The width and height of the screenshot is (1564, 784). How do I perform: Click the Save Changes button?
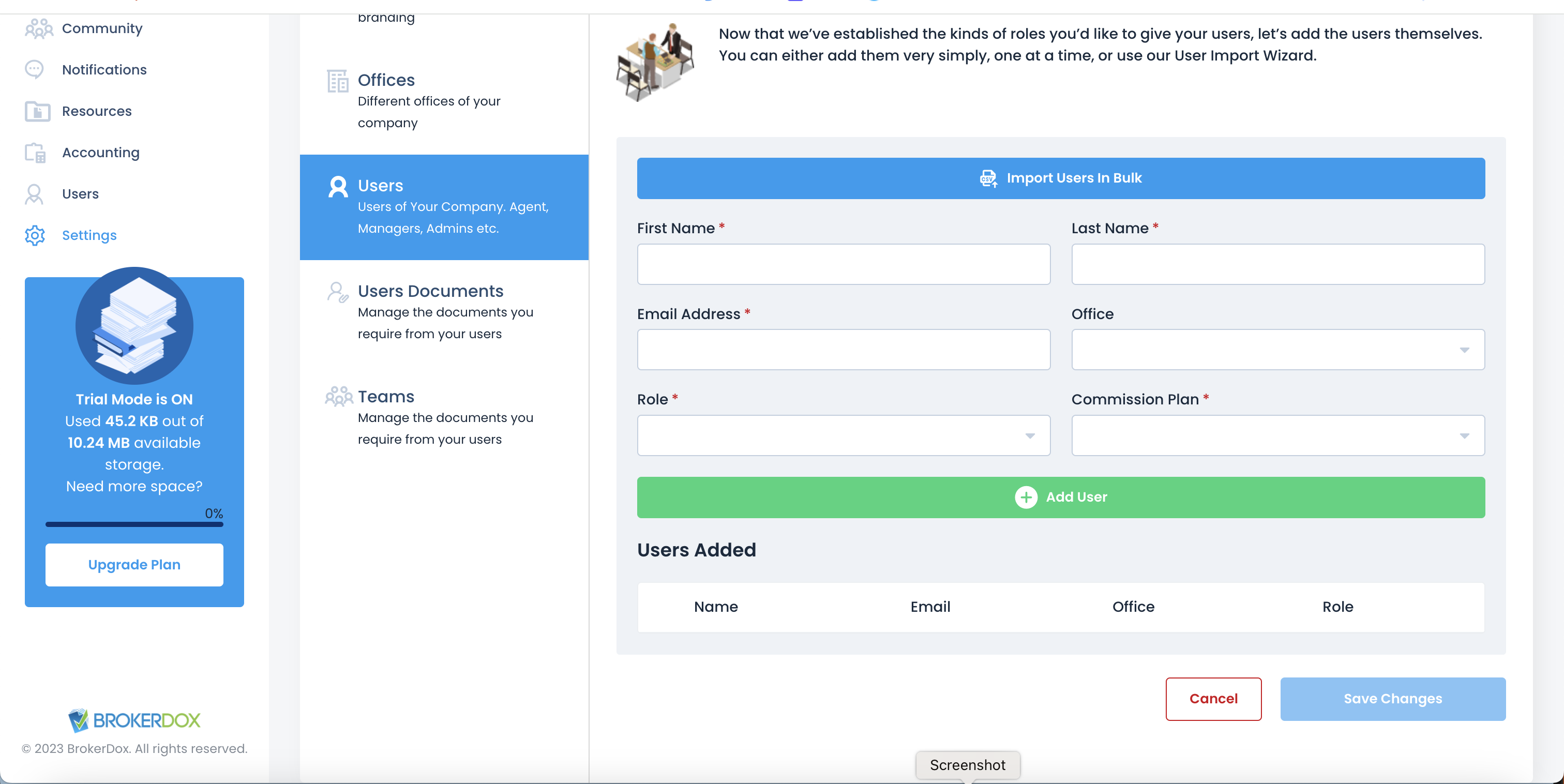click(1393, 699)
